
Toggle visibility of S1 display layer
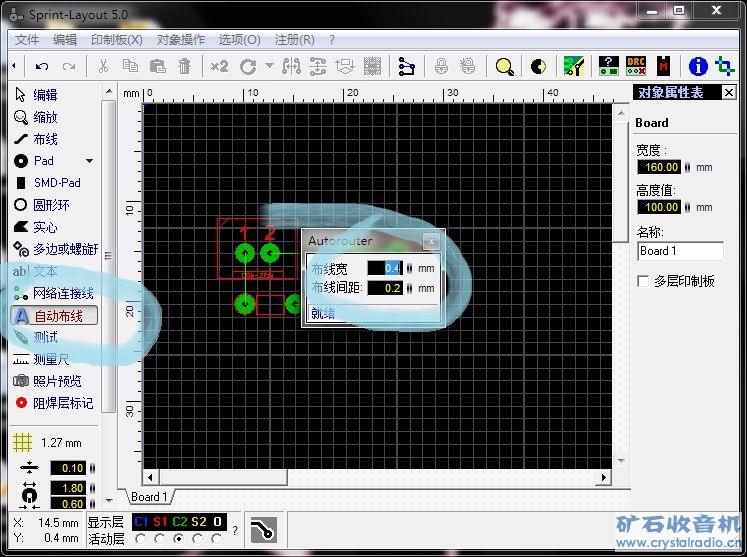pos(160,522)
